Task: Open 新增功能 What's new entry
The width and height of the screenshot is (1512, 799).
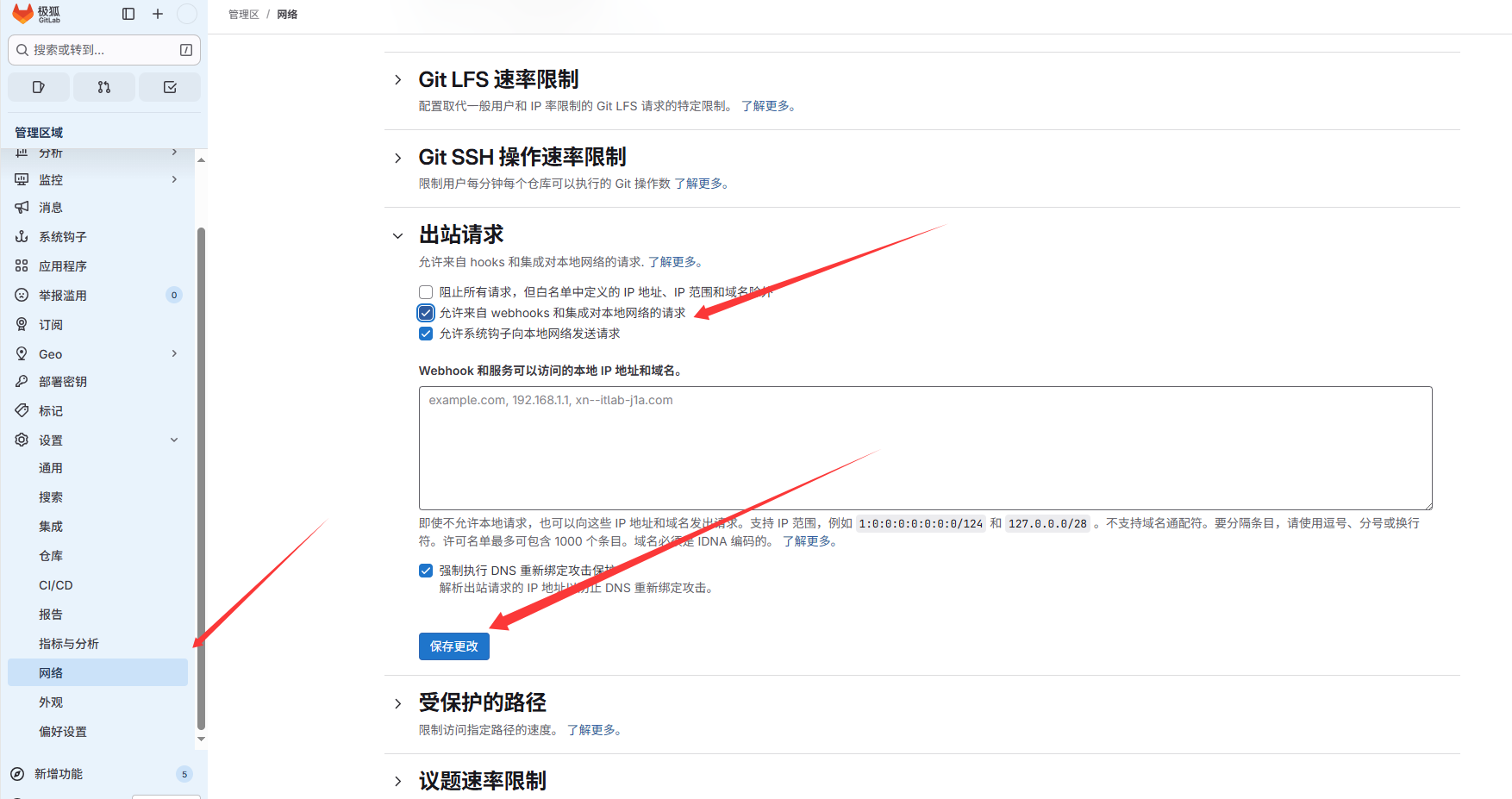Action: (x=59, y=774)
